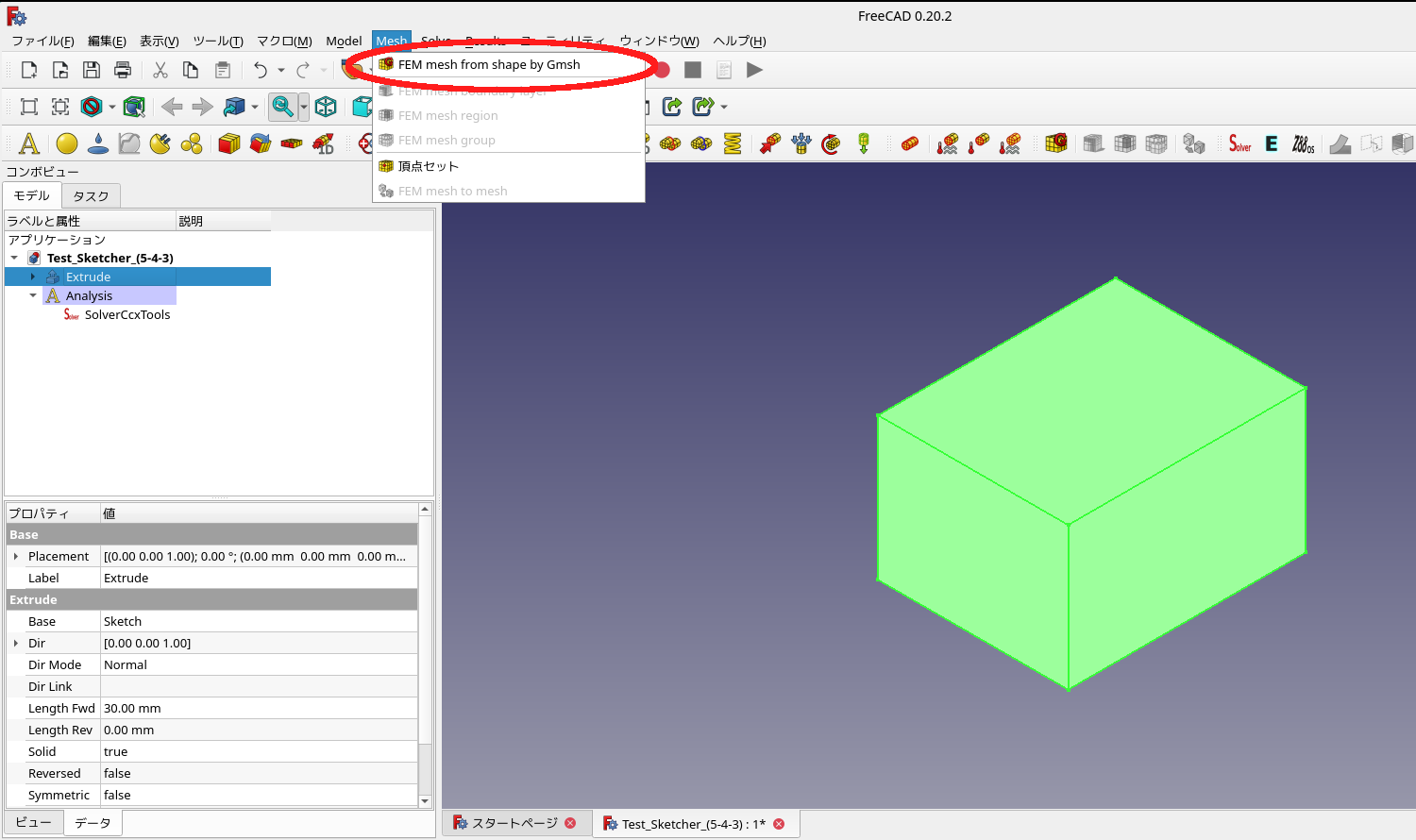
Task: Select the Elmer solver icon (blue E)
Action: [x=1271, y=143]
